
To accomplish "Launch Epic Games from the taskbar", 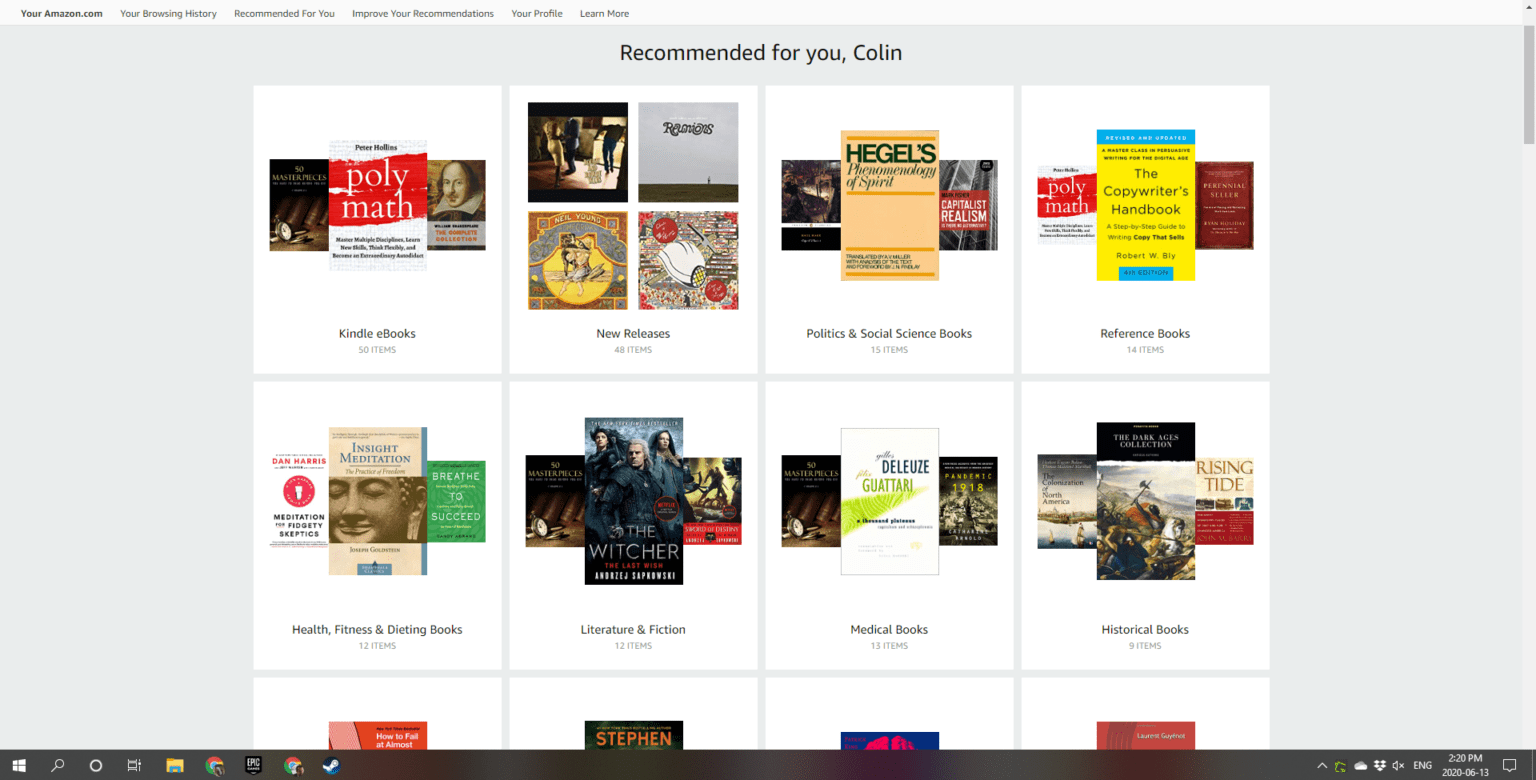I will (x=253, y=765).
